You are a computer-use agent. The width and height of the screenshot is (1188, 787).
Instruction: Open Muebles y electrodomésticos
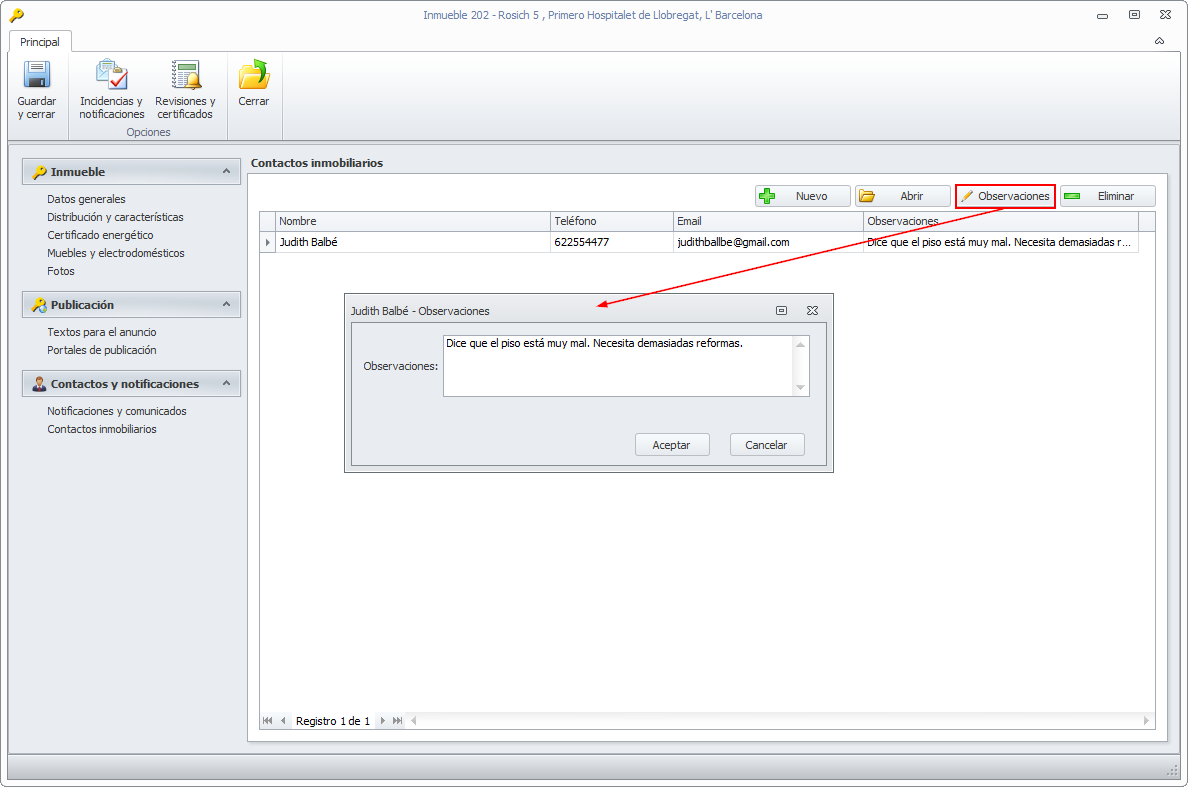pos(116,254)
